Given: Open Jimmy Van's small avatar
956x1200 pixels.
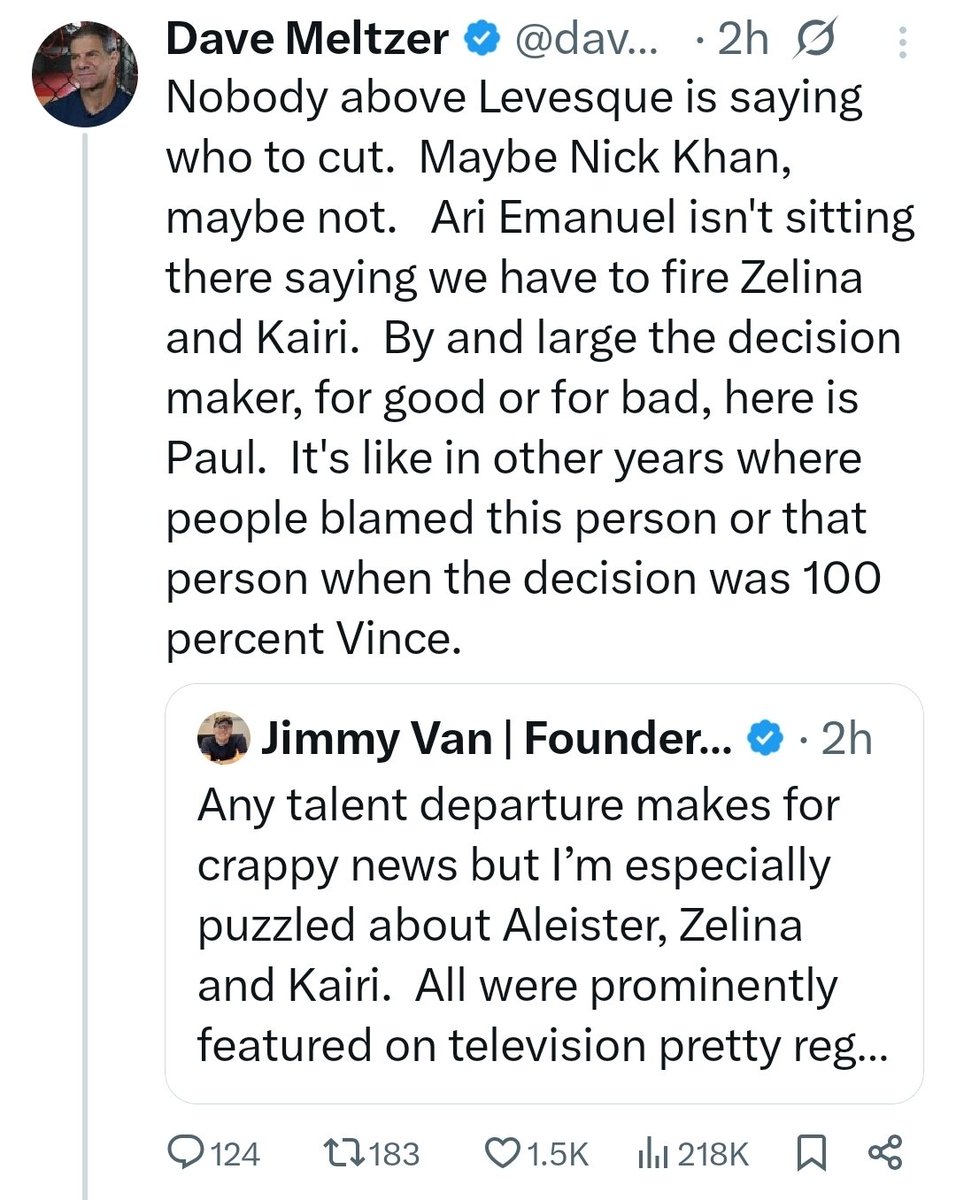Looking at the screenshot, I should [223, 738].
